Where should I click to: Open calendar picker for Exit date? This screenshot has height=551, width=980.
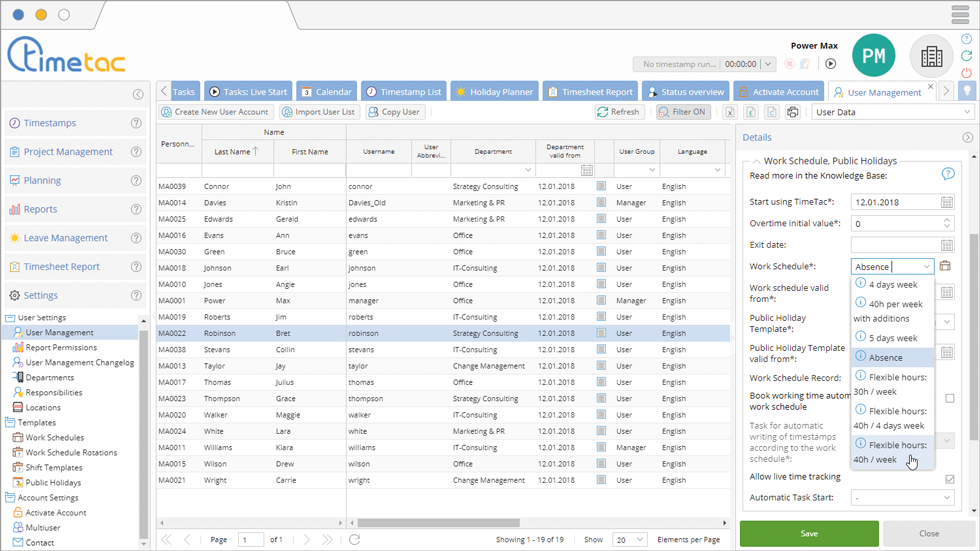[946, 245]
